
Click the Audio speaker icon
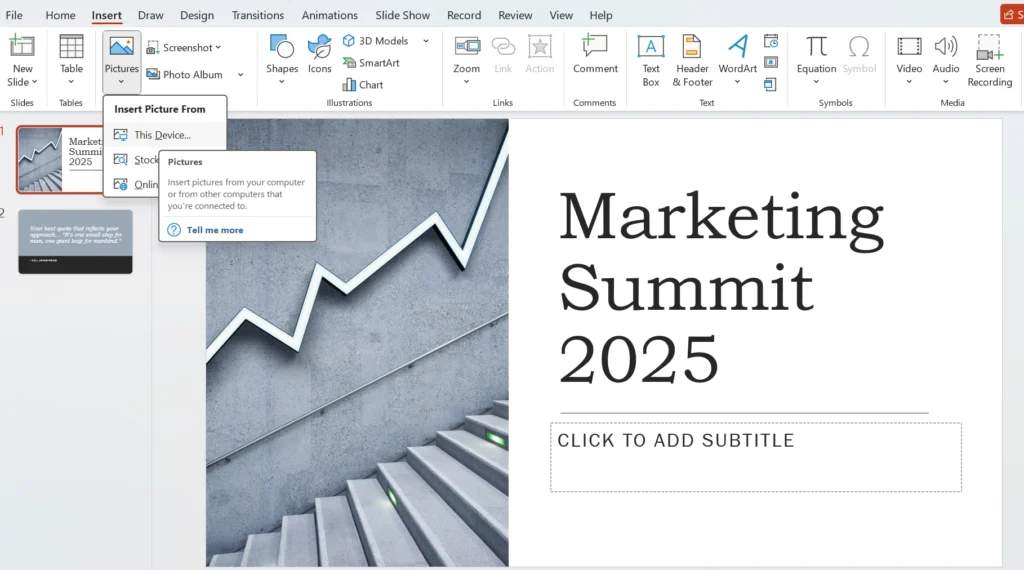[x=946, y=46]
